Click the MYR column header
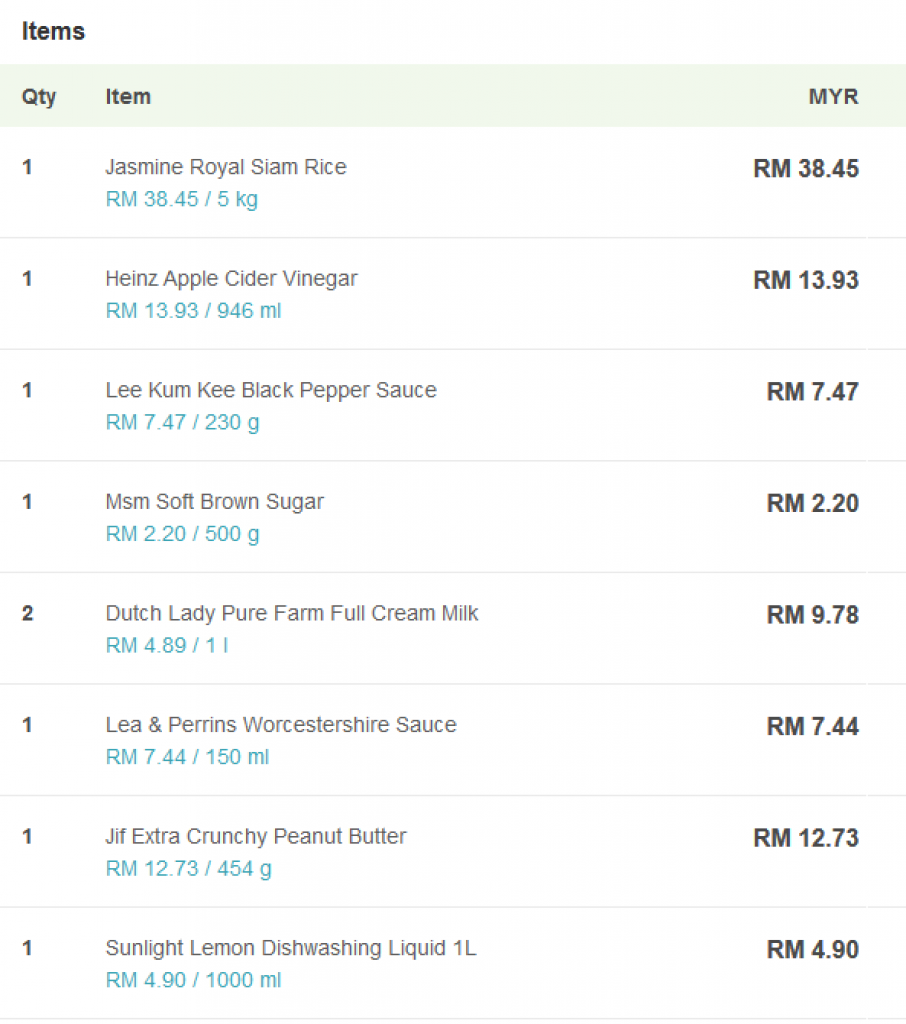 click(833, 97)
